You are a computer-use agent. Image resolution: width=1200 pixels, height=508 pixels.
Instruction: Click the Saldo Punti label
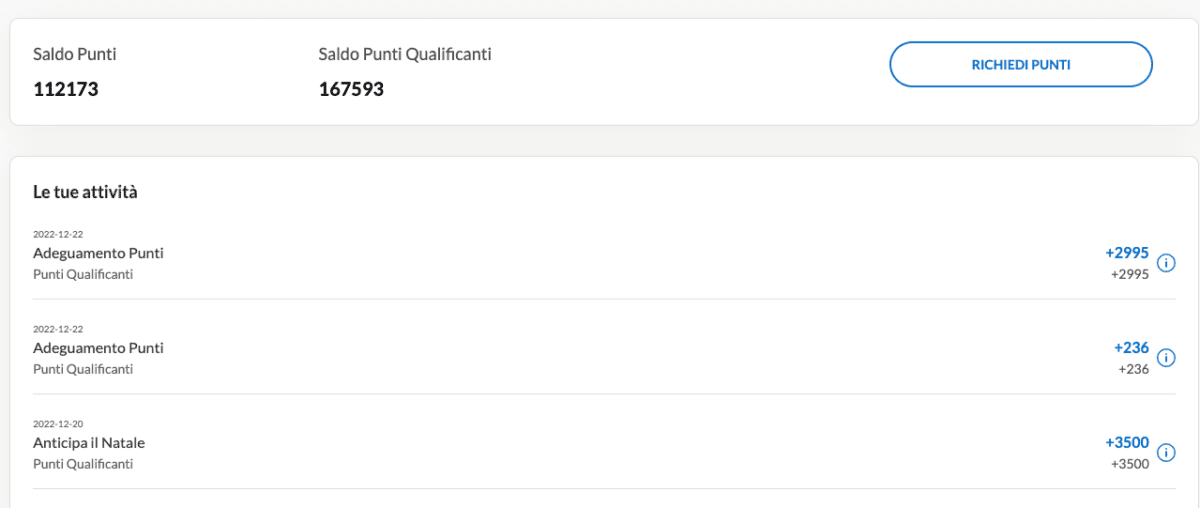[x=75, y=54]
